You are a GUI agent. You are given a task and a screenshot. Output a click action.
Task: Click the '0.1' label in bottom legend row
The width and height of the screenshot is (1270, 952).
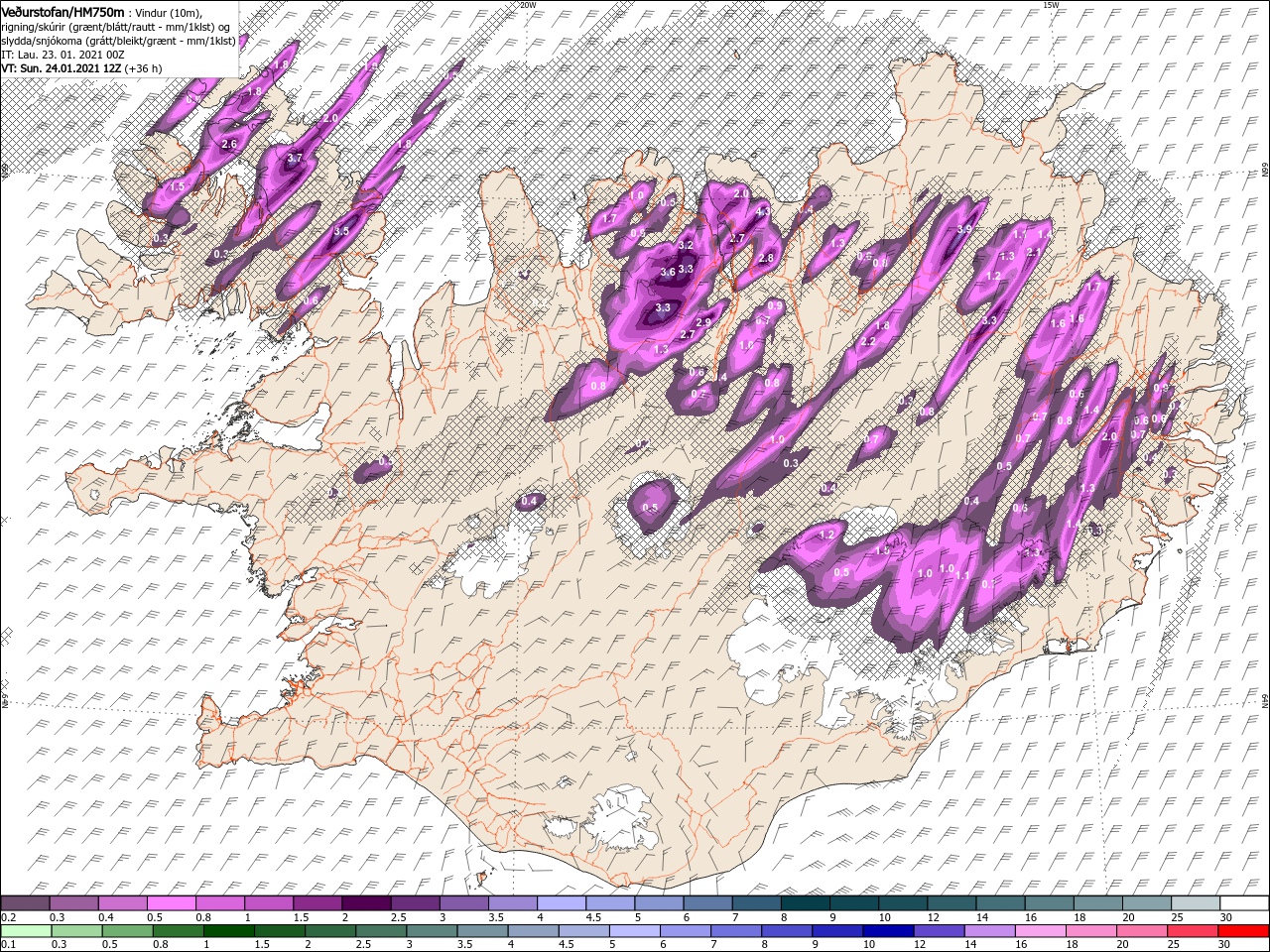8,944
